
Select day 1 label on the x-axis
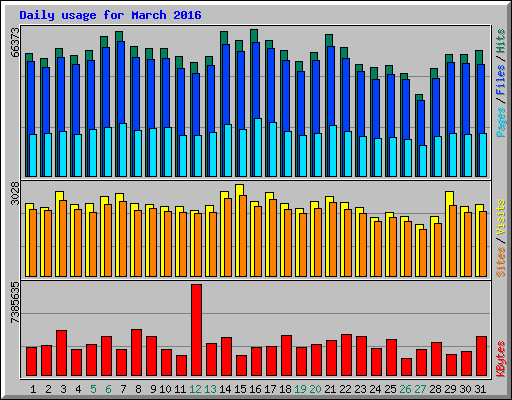click(33, 389)
